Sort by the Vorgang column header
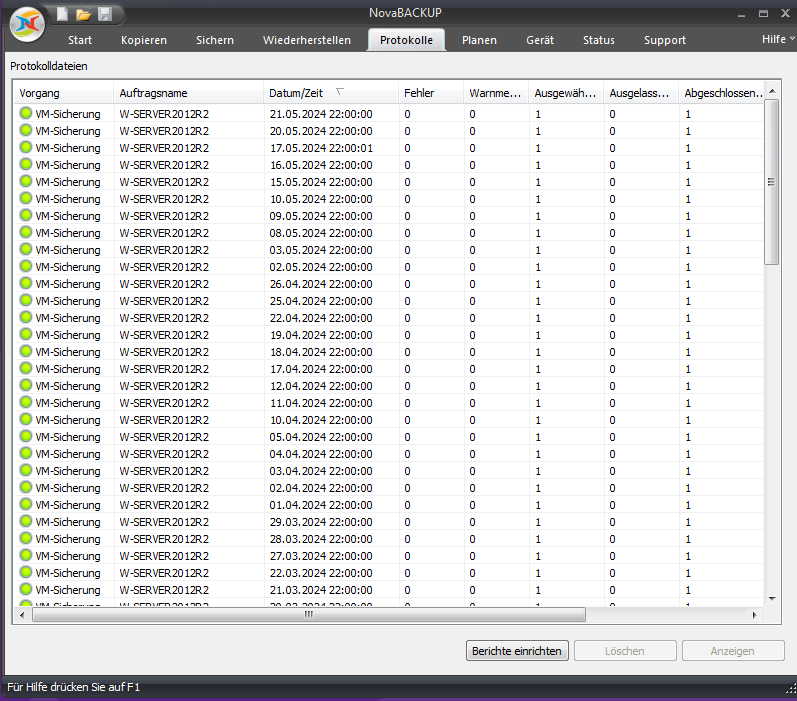 tap(40, 93)
